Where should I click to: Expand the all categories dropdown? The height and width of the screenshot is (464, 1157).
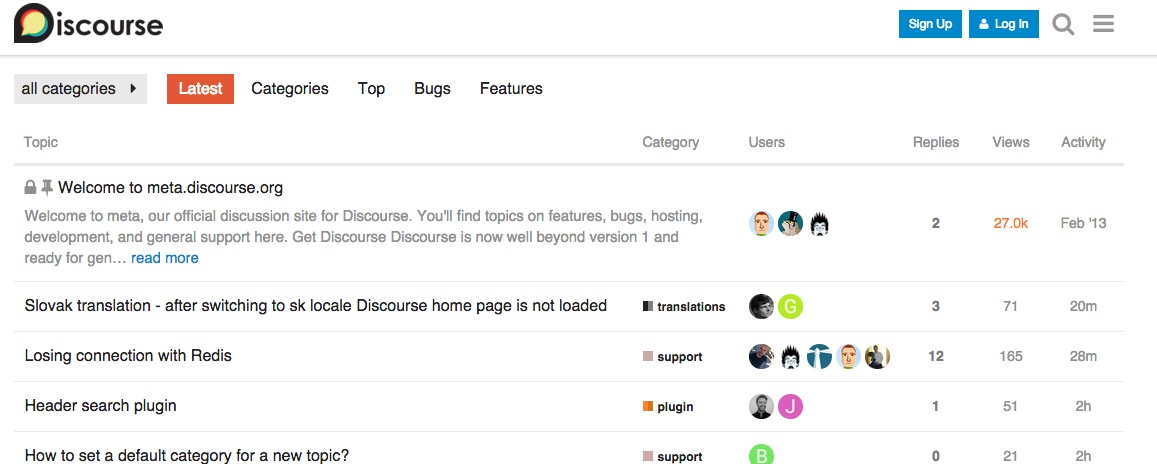click(x=80, y=89)
